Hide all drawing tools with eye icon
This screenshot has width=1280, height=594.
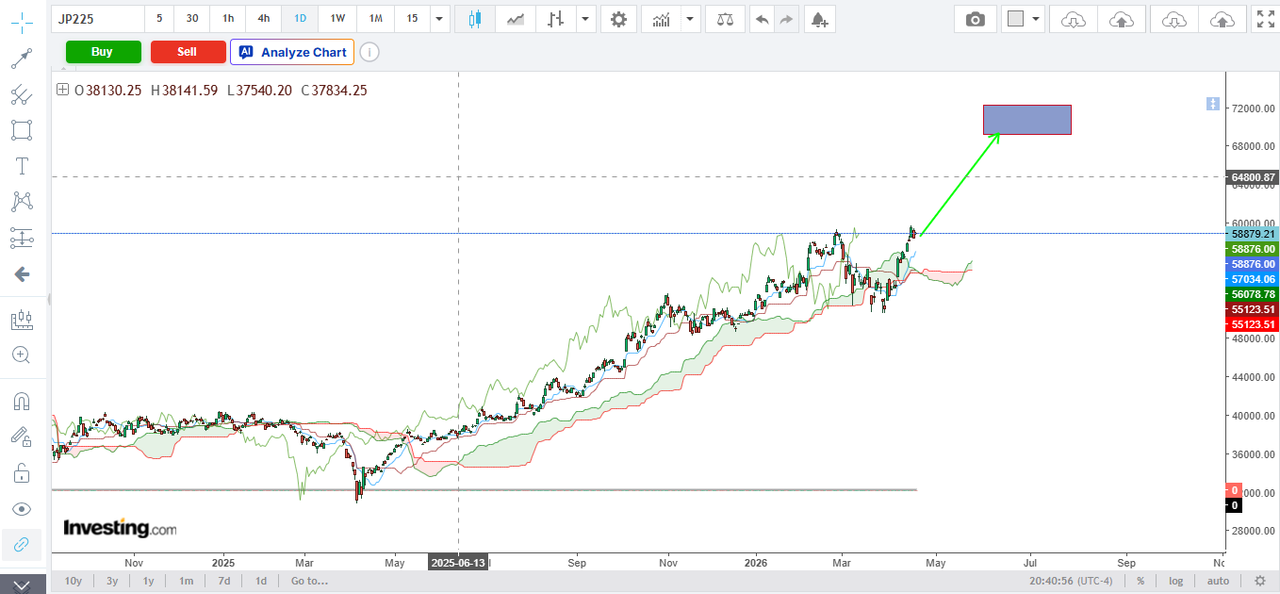tap(21, 509)
